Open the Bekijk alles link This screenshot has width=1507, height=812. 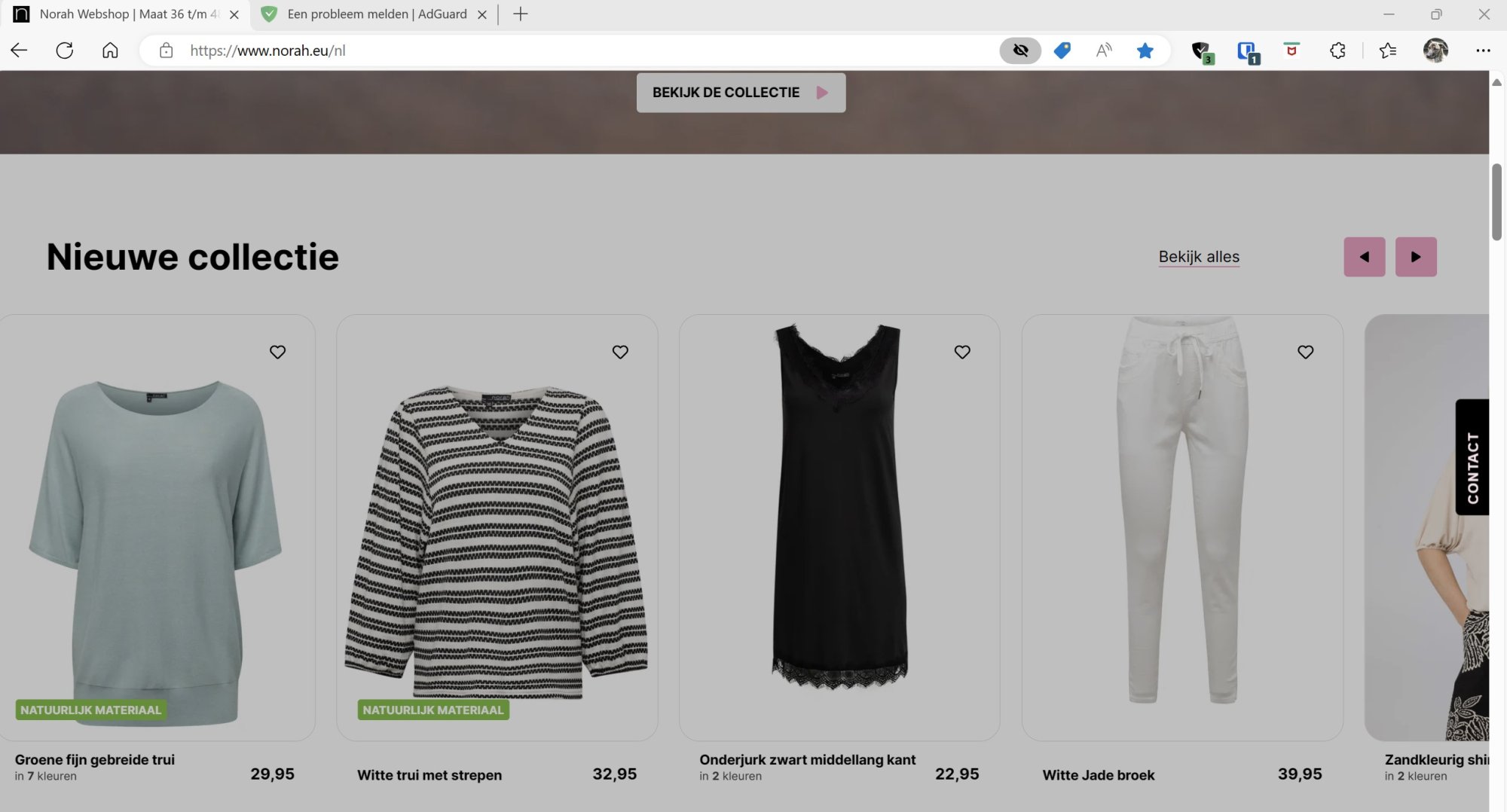1198,257
